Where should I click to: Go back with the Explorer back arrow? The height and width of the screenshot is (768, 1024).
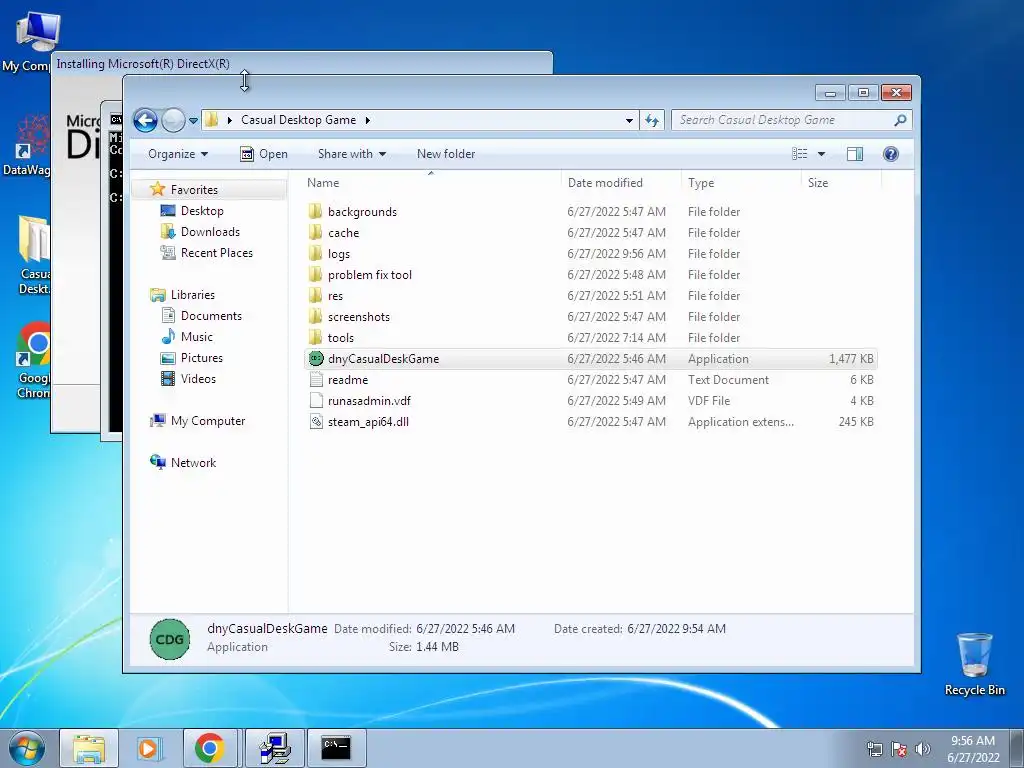pos(145,120)
